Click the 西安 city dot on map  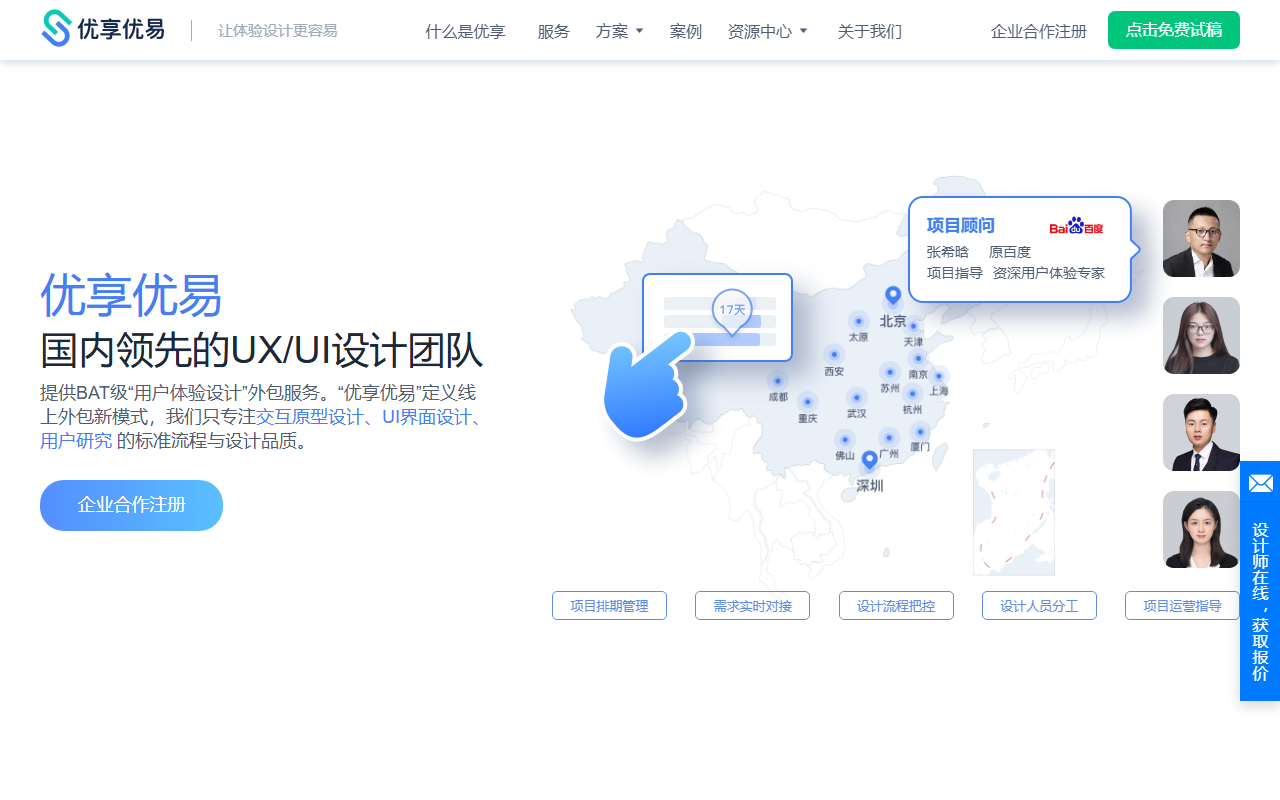834,354
